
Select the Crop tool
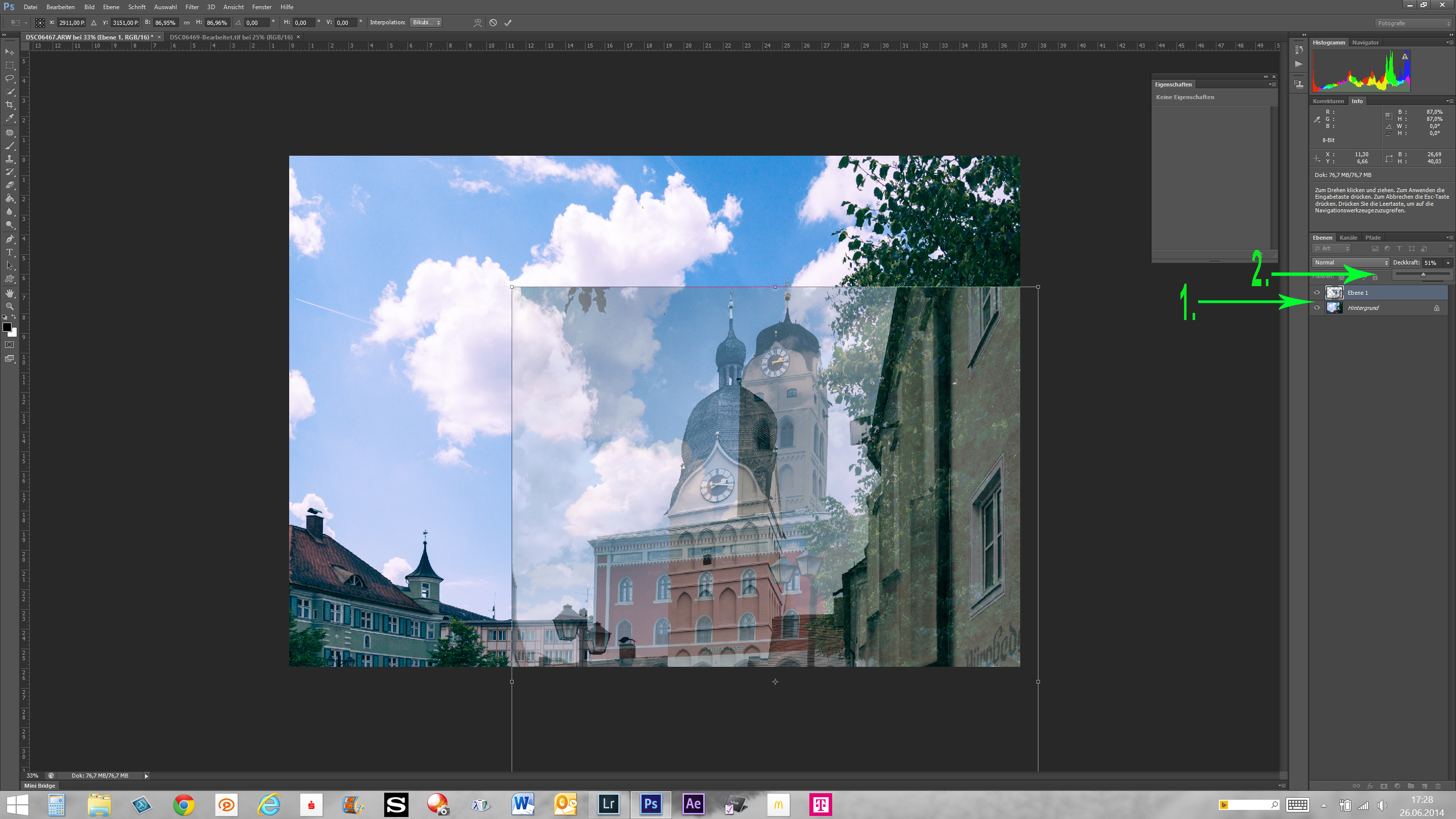[x=10, y=105]
